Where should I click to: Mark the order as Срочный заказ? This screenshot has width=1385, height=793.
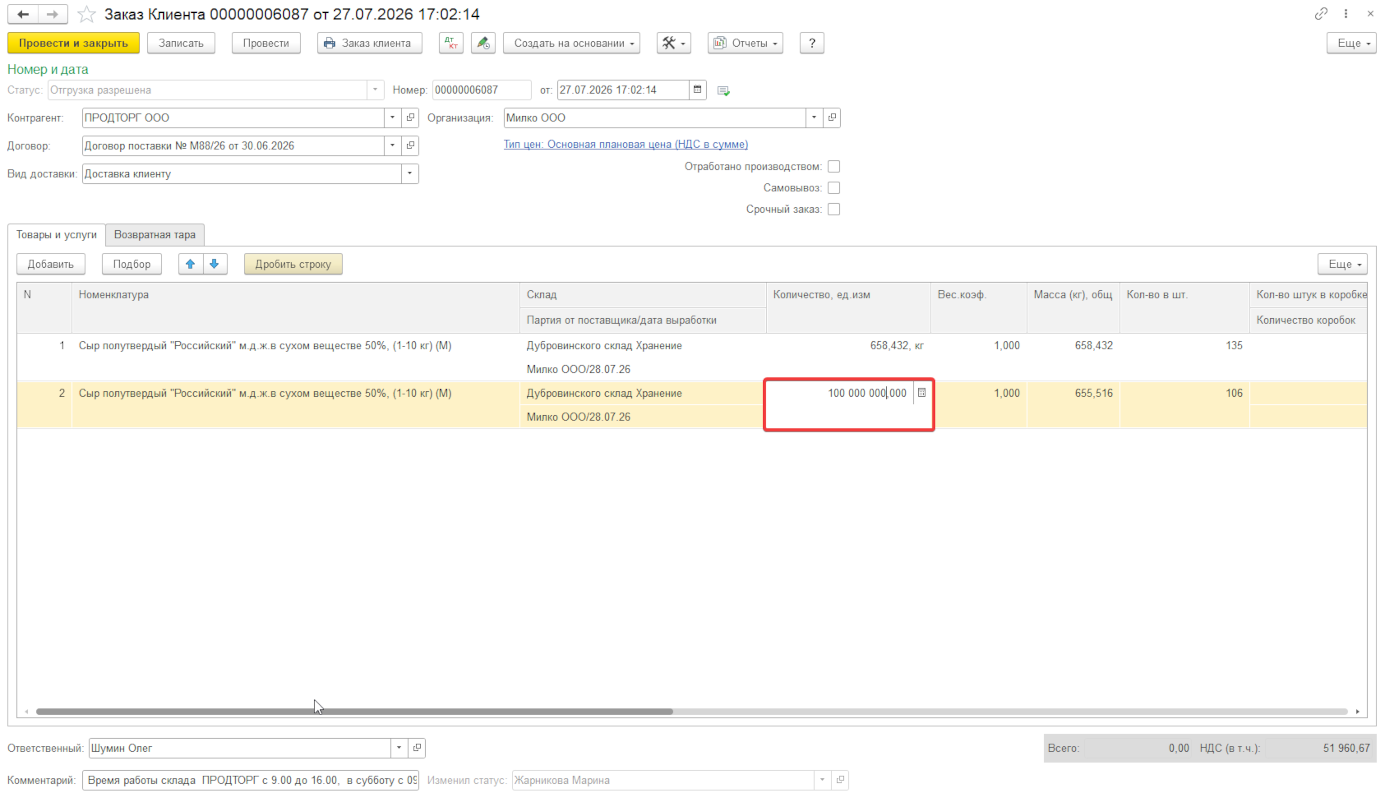coord(834,209)
